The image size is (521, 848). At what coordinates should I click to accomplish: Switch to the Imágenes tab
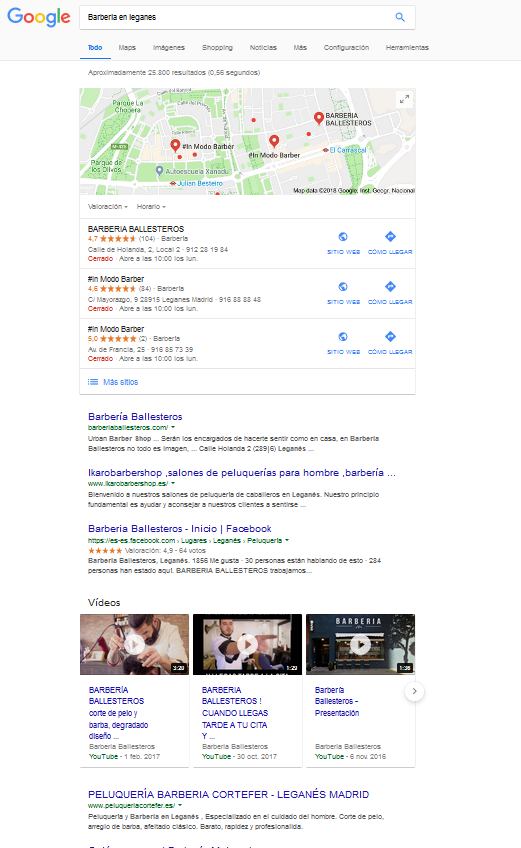[x=169, y=48]
